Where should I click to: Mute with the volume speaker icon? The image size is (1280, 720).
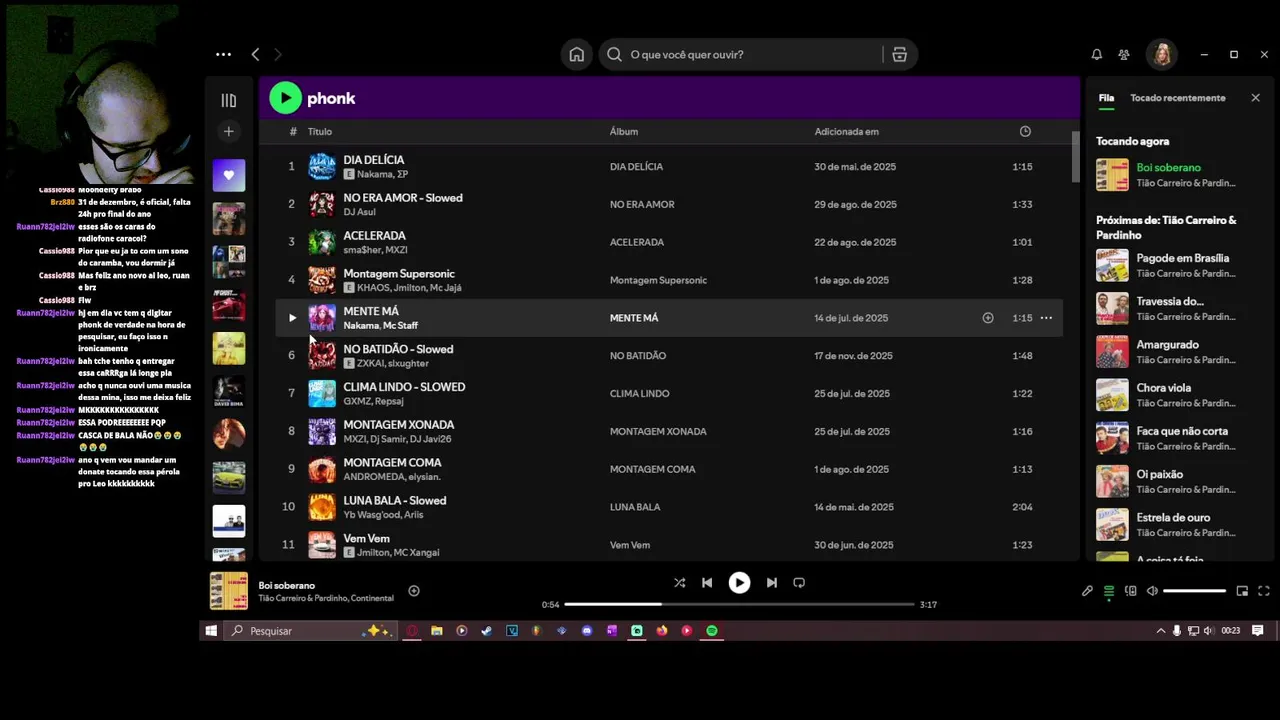pos(1152,591)
